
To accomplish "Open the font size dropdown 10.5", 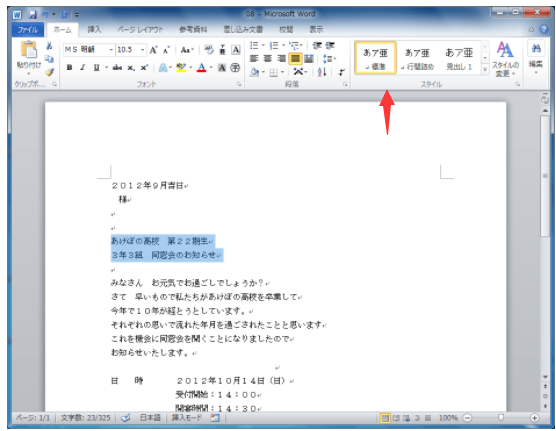I will coord(142,50).
